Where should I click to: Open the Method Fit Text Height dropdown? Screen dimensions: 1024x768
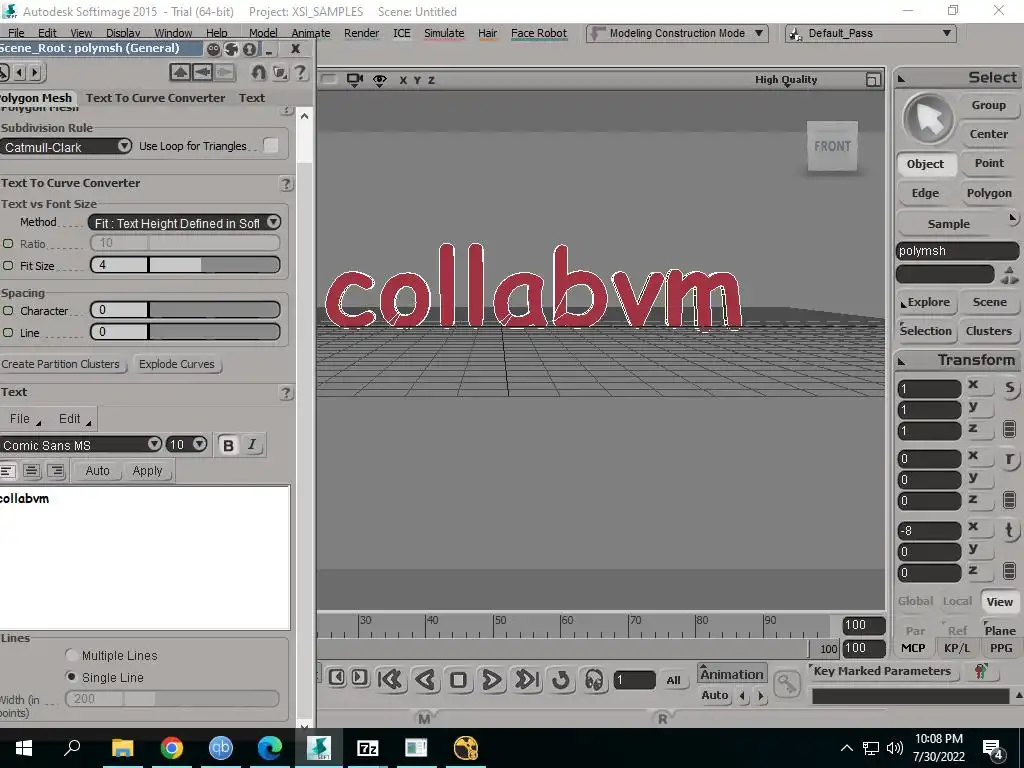[184, 223]
